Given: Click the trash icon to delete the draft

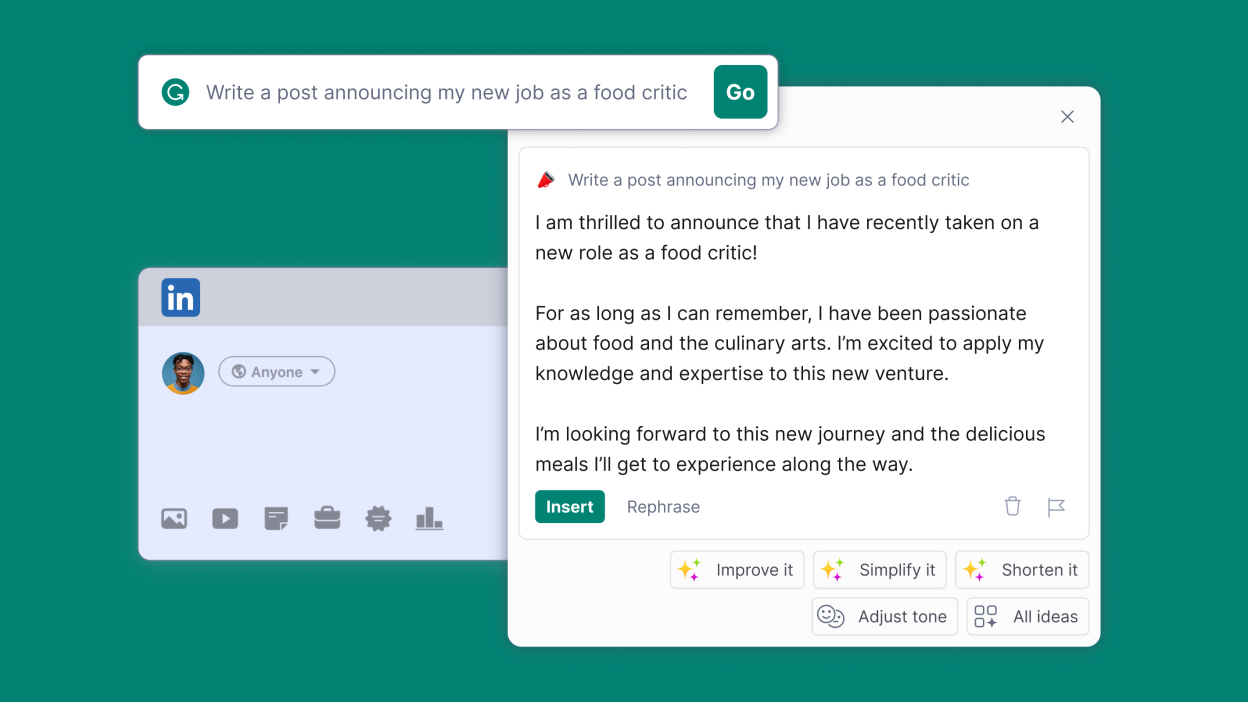Looking at the screenshot, I should [x=1012, y=507].
